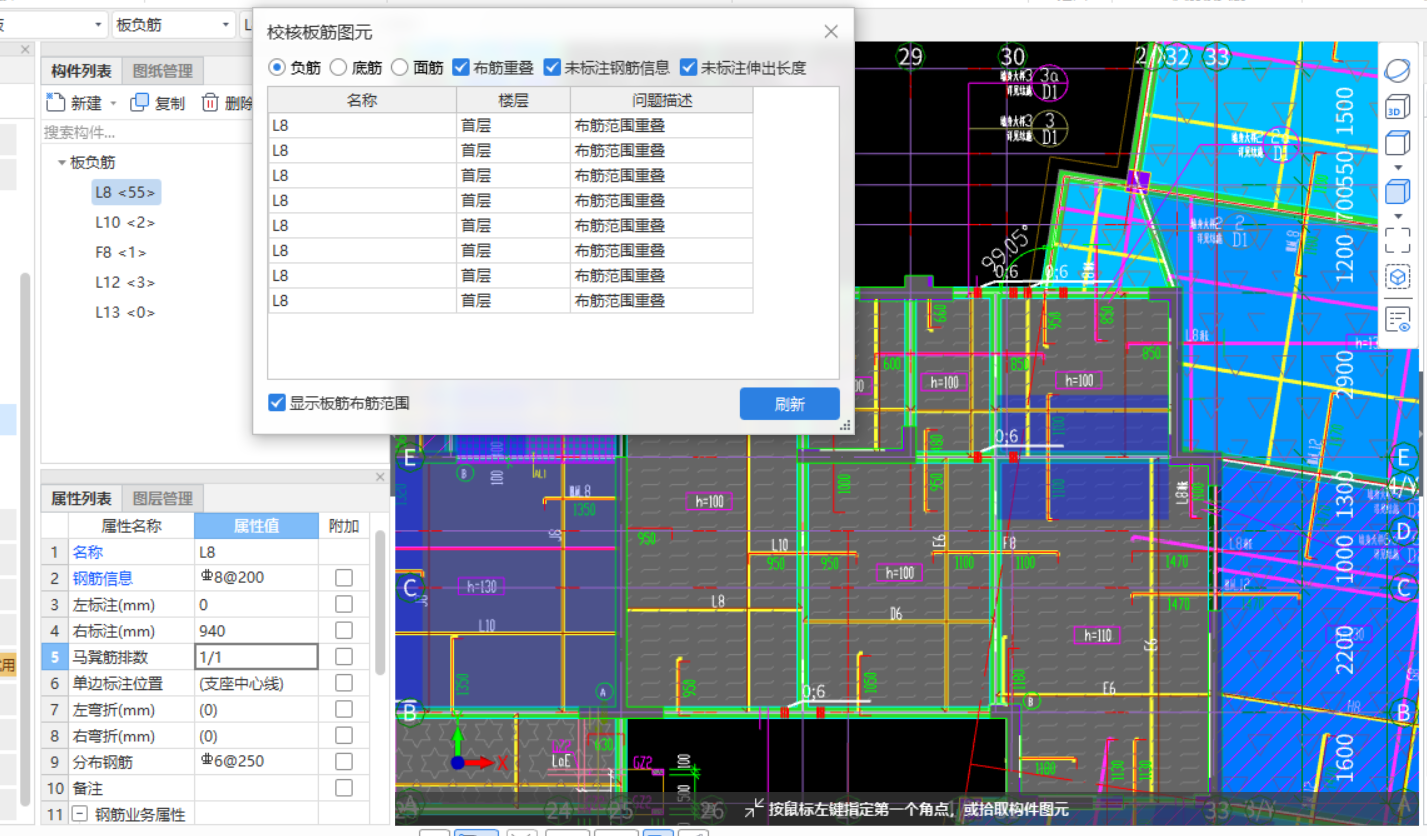Close the 校核板筋图元 dialog

(831, 32)
